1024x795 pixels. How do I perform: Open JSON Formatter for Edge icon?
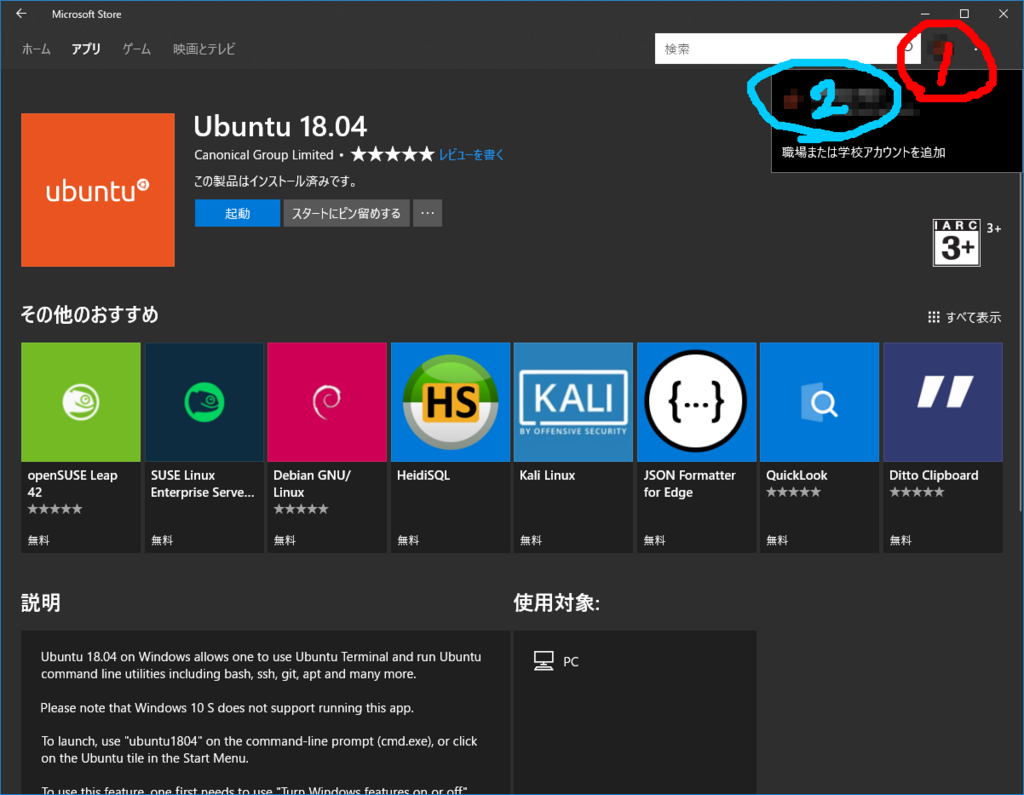697,402
